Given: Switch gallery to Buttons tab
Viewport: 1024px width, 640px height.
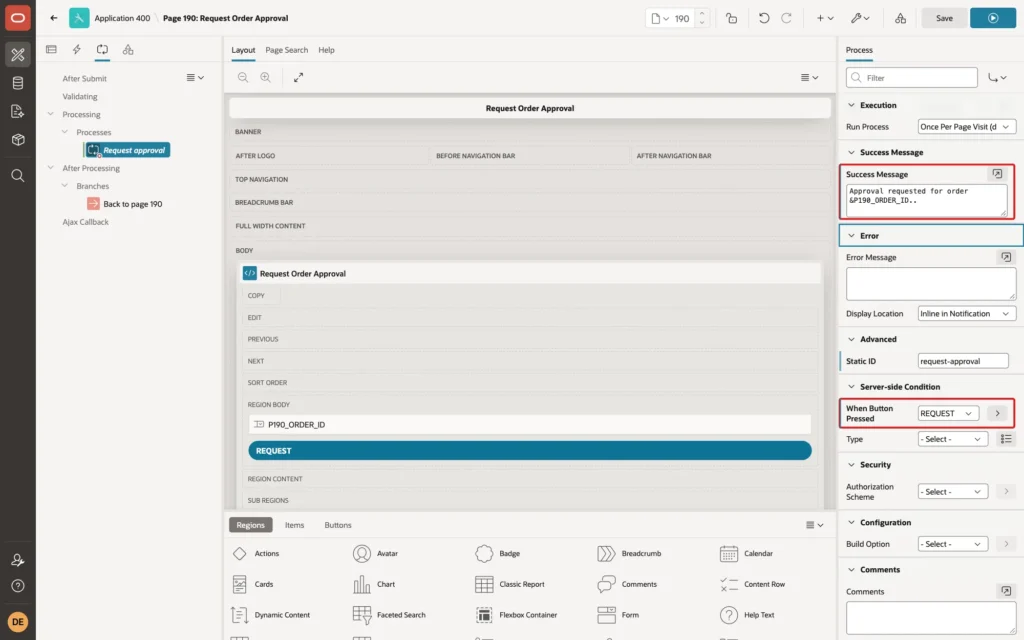Looking at the screenshot, I should click(x=338, y=525).
